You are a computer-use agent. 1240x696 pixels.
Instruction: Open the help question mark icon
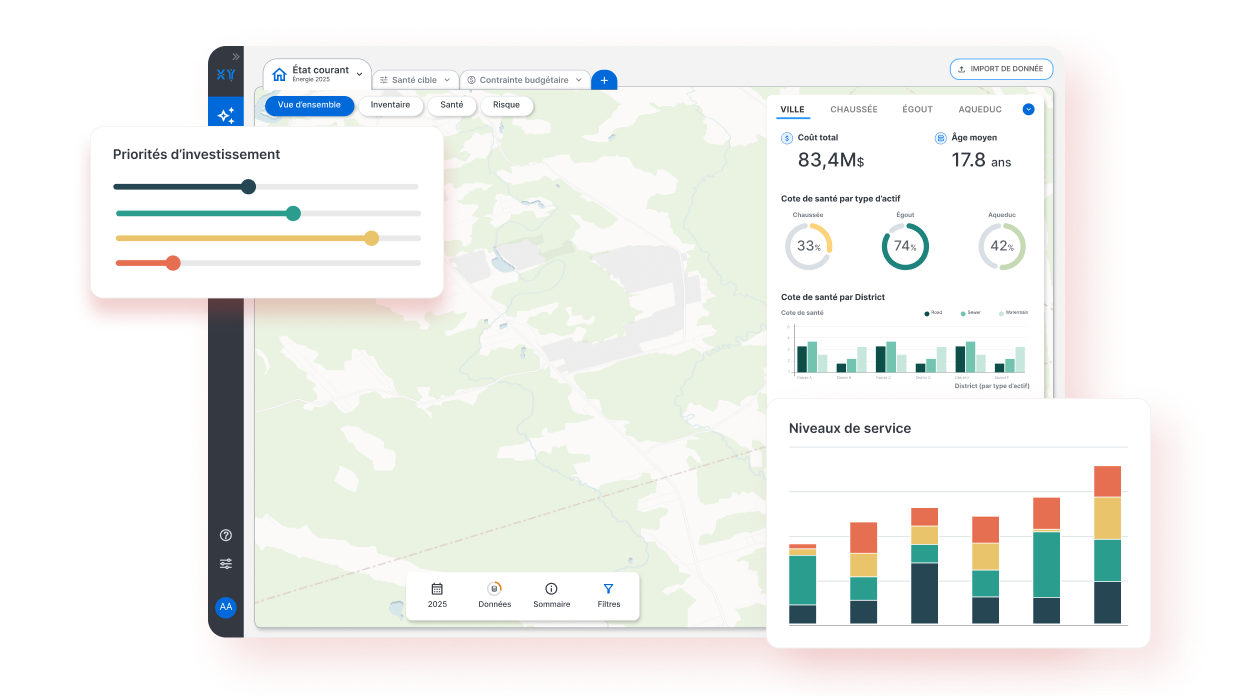click(226, 536)
